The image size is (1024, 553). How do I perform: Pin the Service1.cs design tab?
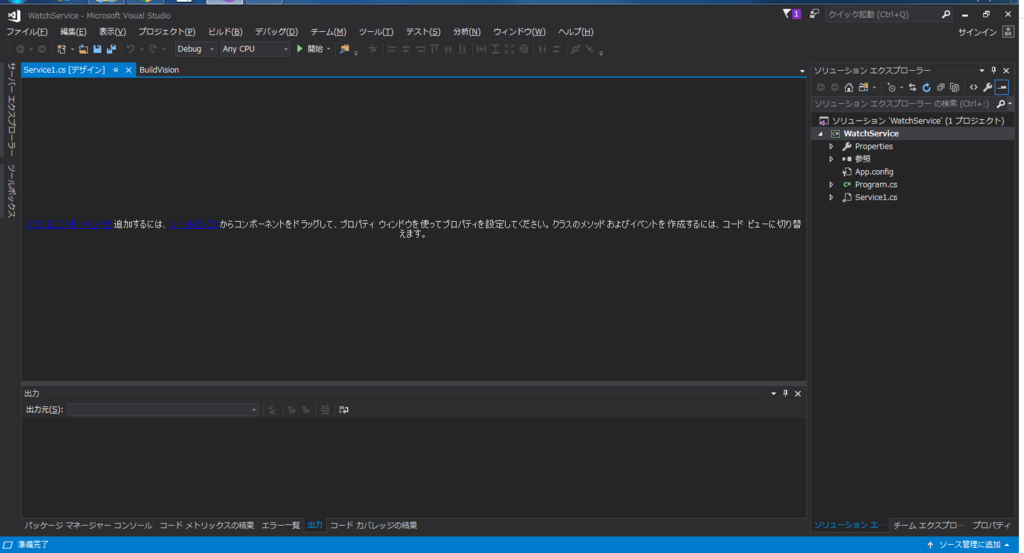pyautogui.click(x=116, y=70)
